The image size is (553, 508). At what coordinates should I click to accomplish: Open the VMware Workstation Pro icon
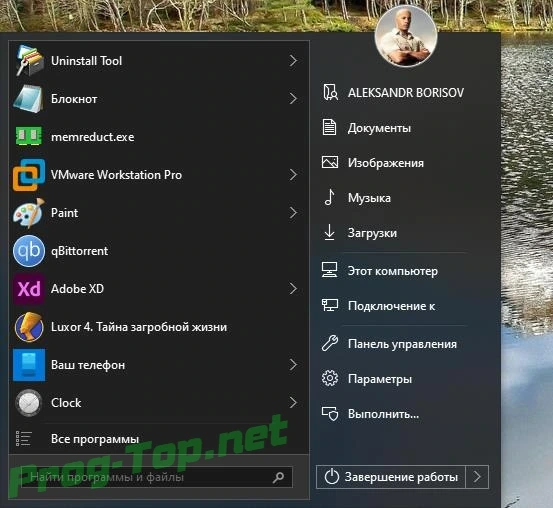click(x=29, y=175)
